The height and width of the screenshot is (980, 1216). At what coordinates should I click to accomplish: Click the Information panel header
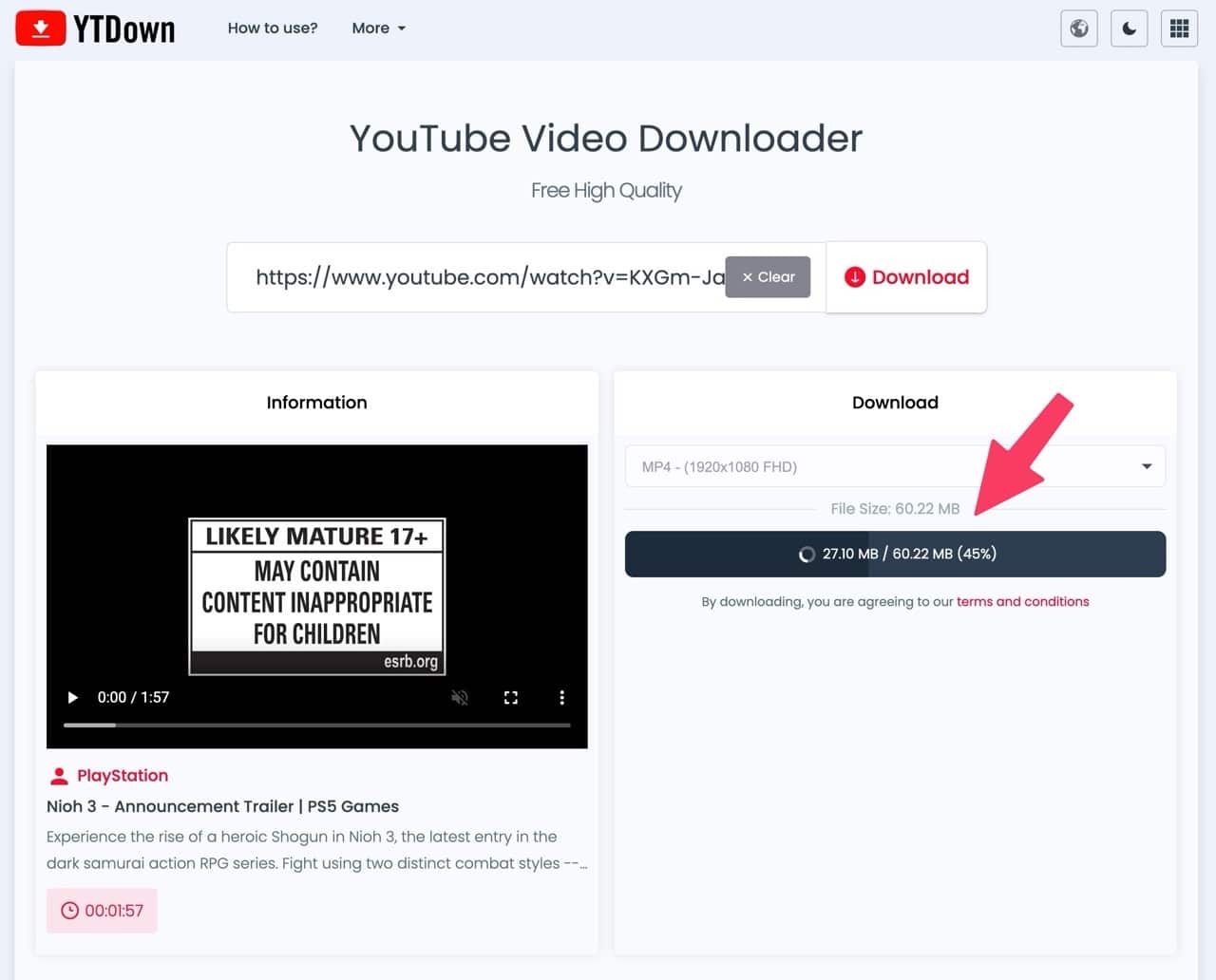coord(316,403)
